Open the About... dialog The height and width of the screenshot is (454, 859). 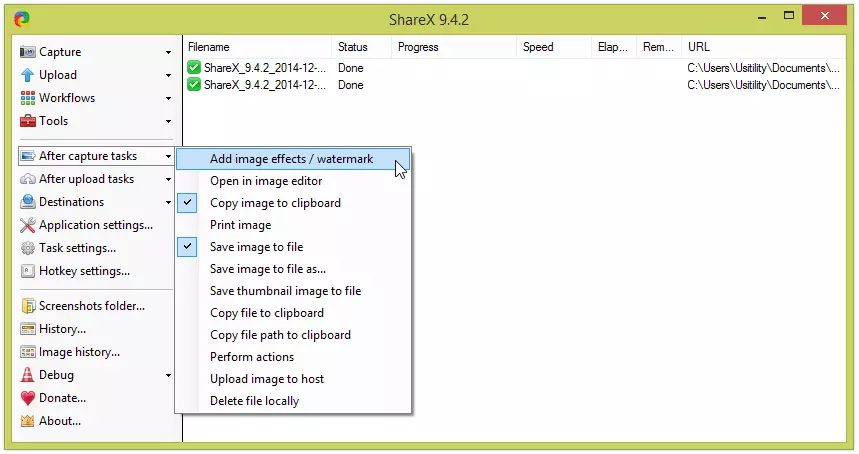point(96,421)
